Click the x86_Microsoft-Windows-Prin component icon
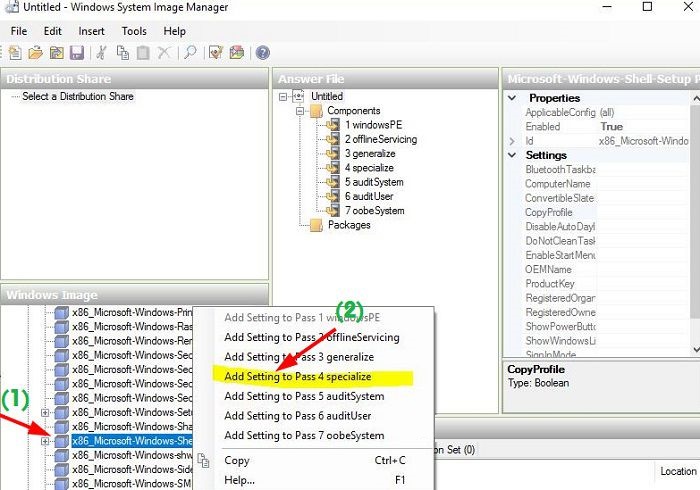This screenshot has height=490, width=700. tap(62, 312)
